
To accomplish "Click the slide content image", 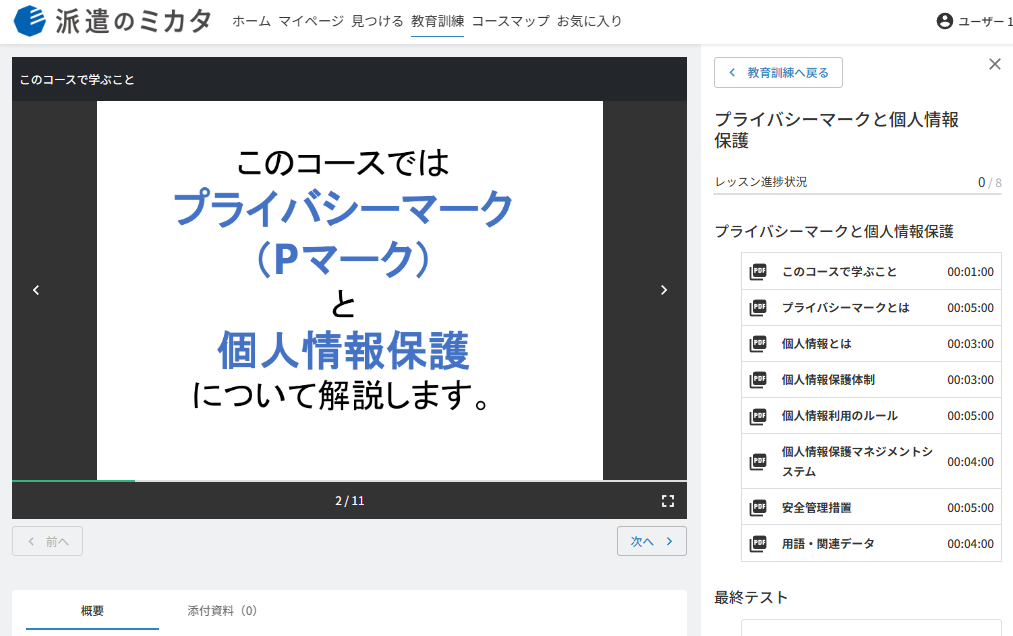I will pos(350,290).
